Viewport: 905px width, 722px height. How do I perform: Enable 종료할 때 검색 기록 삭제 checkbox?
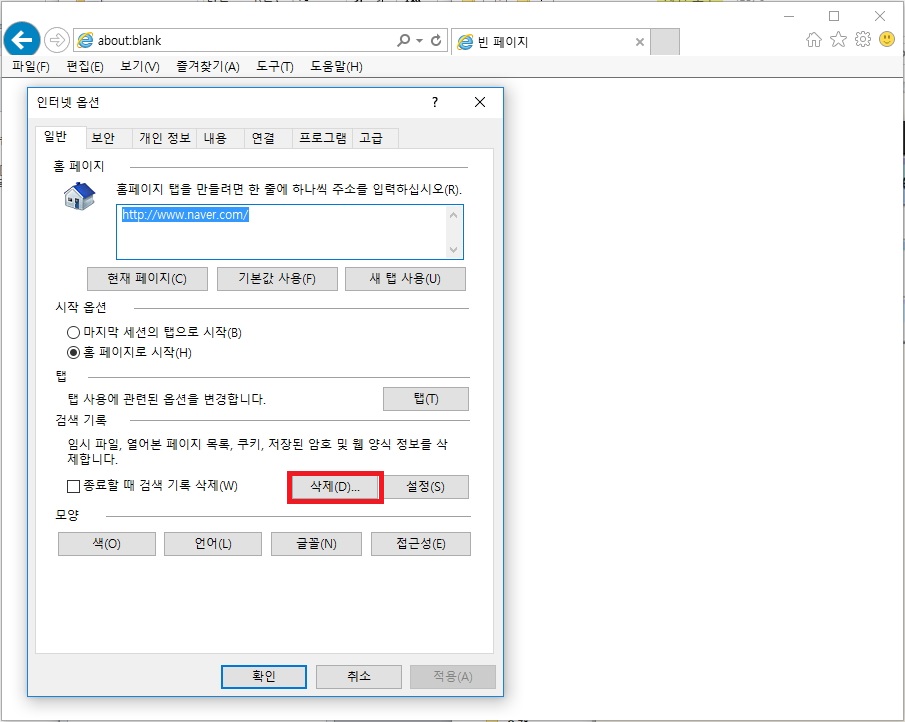(73, 487)
